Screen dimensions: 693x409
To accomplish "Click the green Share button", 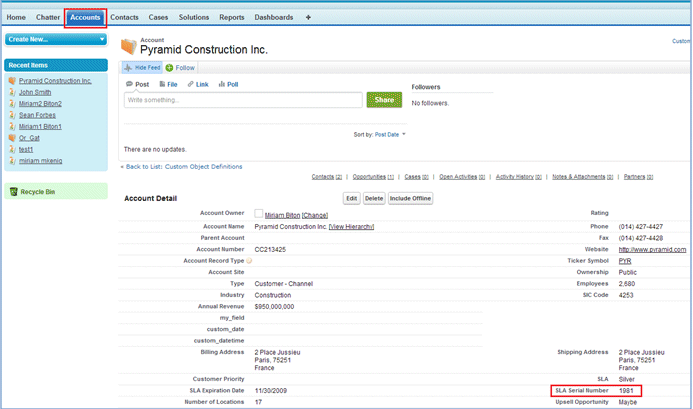I will [384, 100].
